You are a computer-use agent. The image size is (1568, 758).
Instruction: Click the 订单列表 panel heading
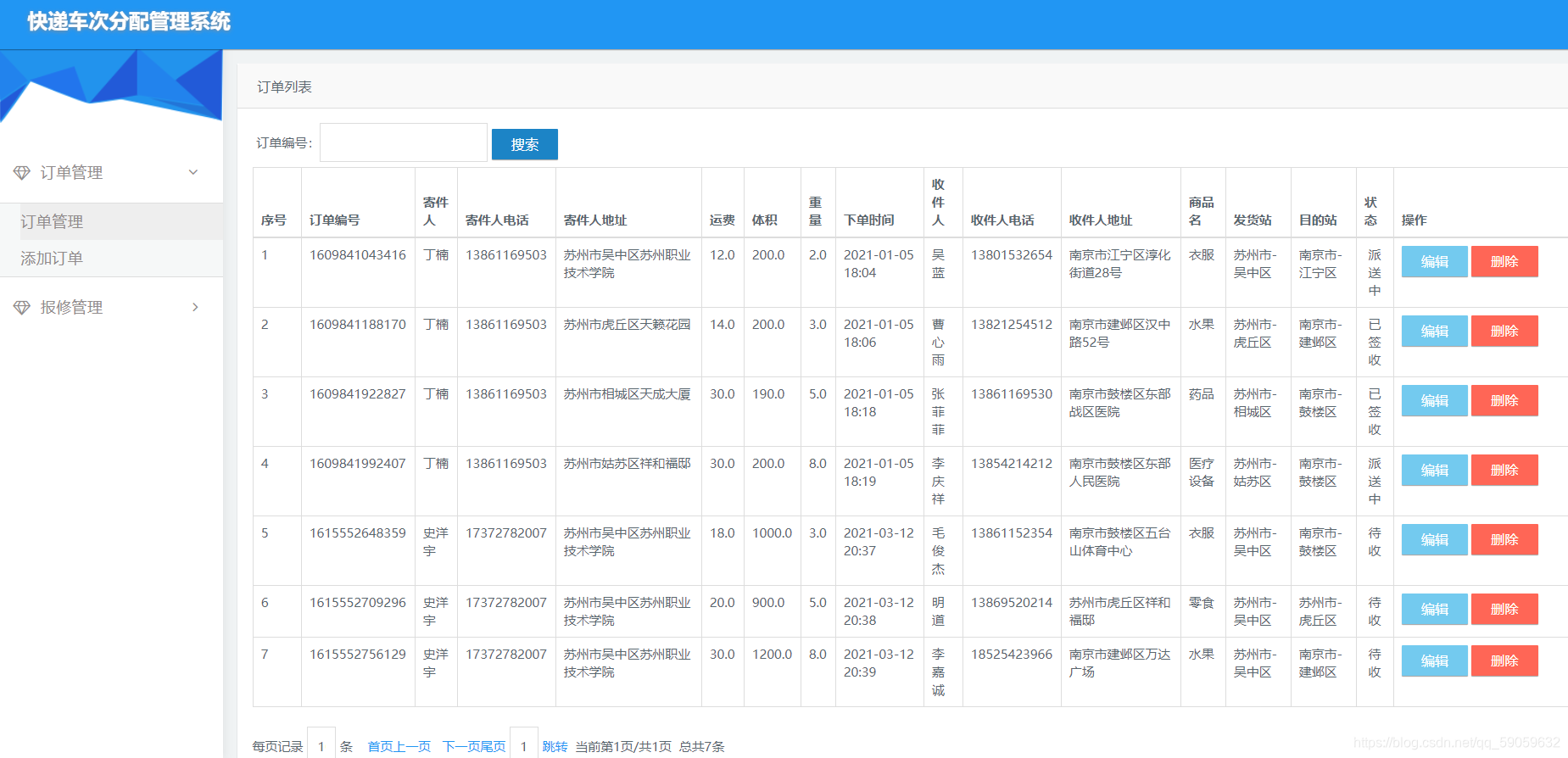[285, 87]
